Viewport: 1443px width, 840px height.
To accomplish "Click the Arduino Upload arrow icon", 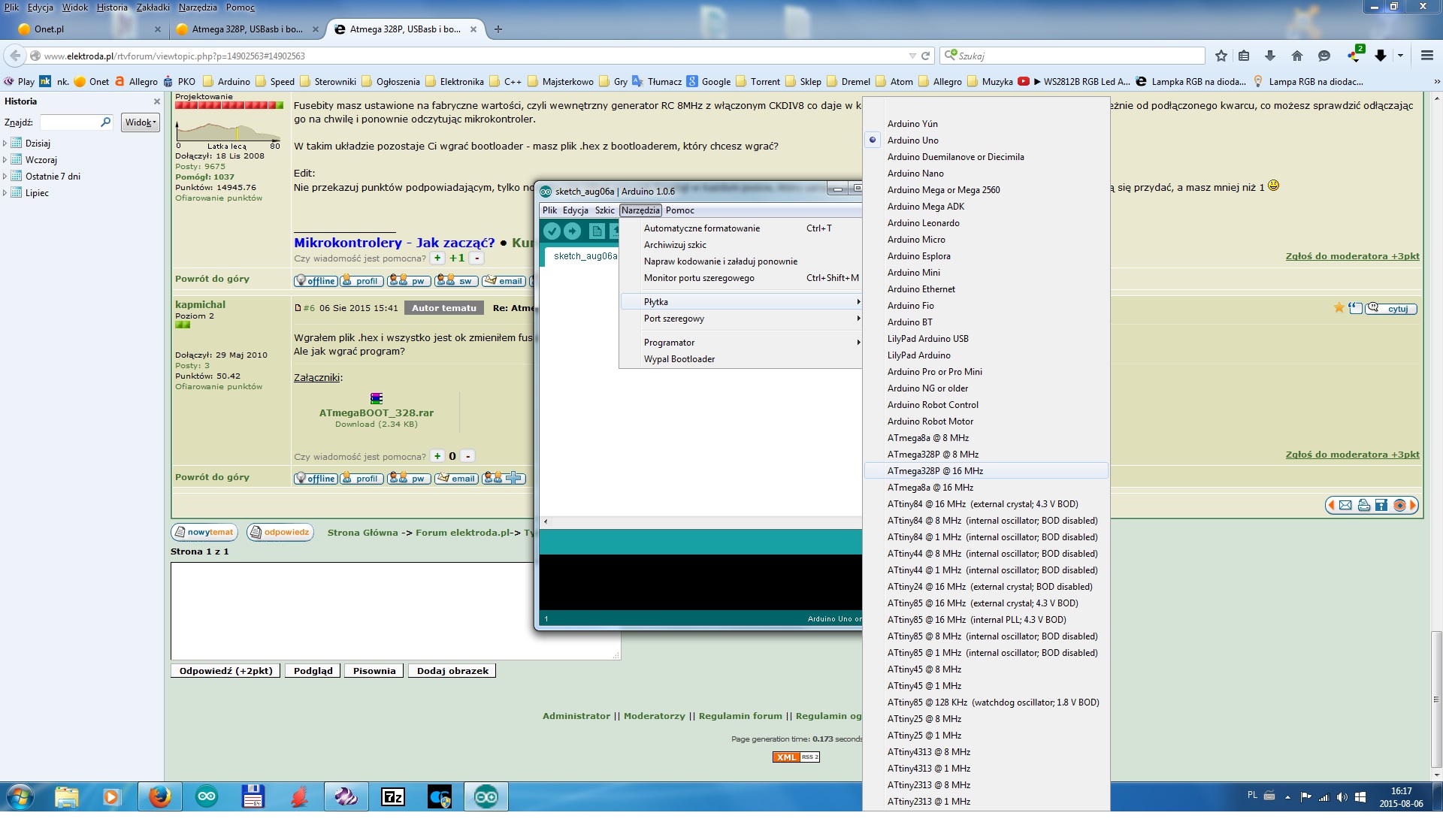I will (x=572, y=231).
